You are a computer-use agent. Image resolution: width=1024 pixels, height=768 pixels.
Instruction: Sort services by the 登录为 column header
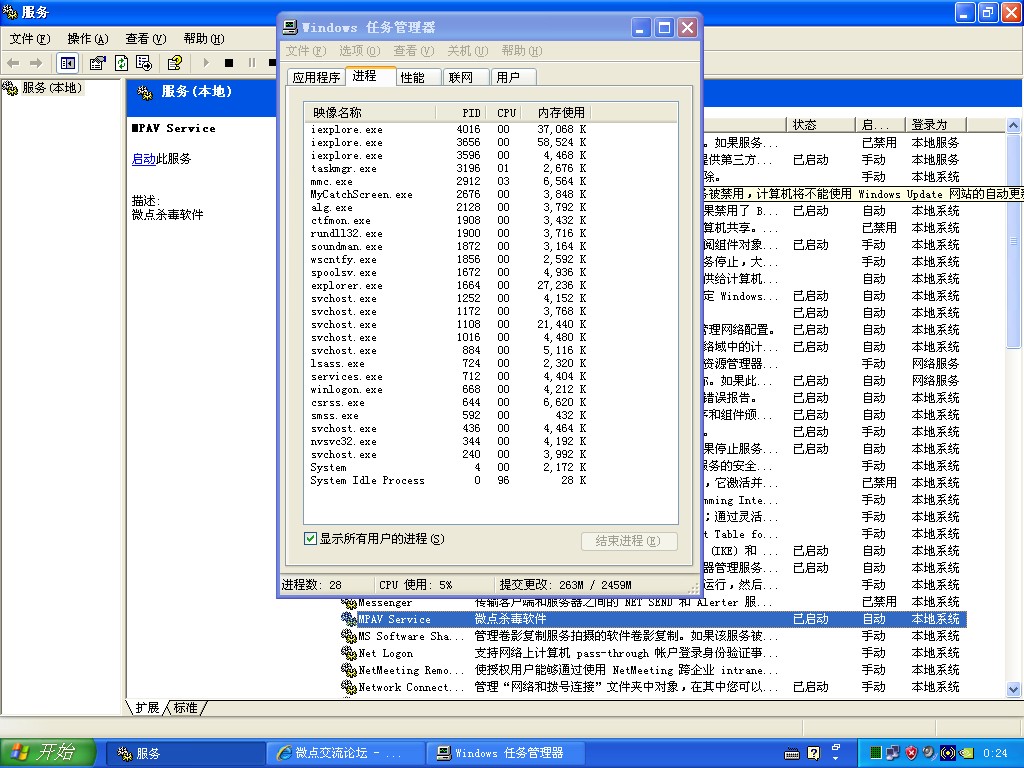click(x=935, y=125)
